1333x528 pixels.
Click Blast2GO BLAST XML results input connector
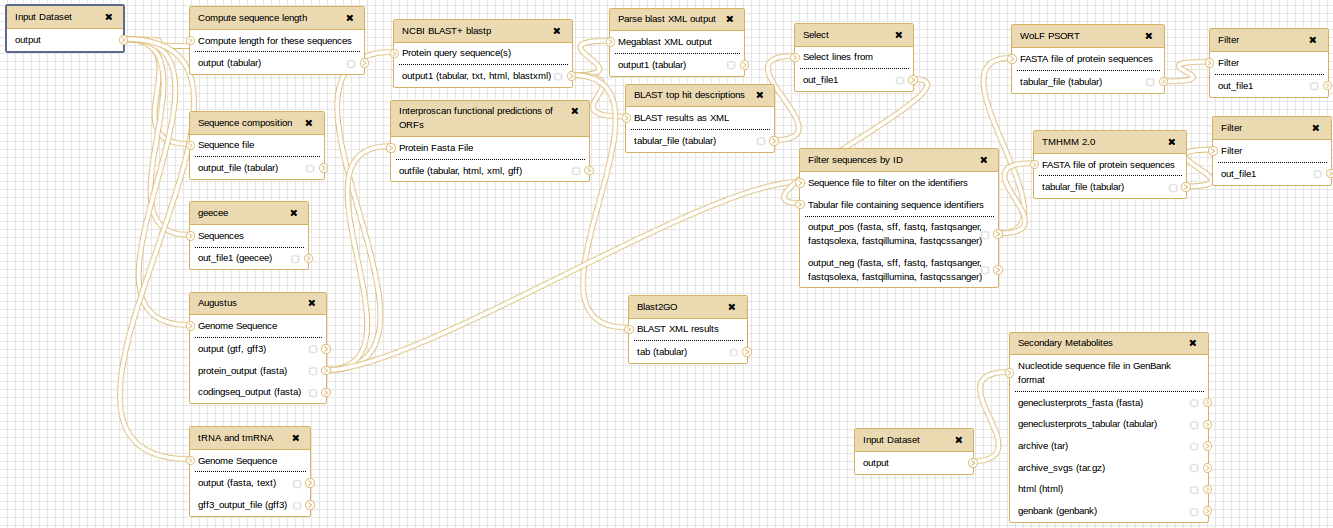(x=628, y=329)
